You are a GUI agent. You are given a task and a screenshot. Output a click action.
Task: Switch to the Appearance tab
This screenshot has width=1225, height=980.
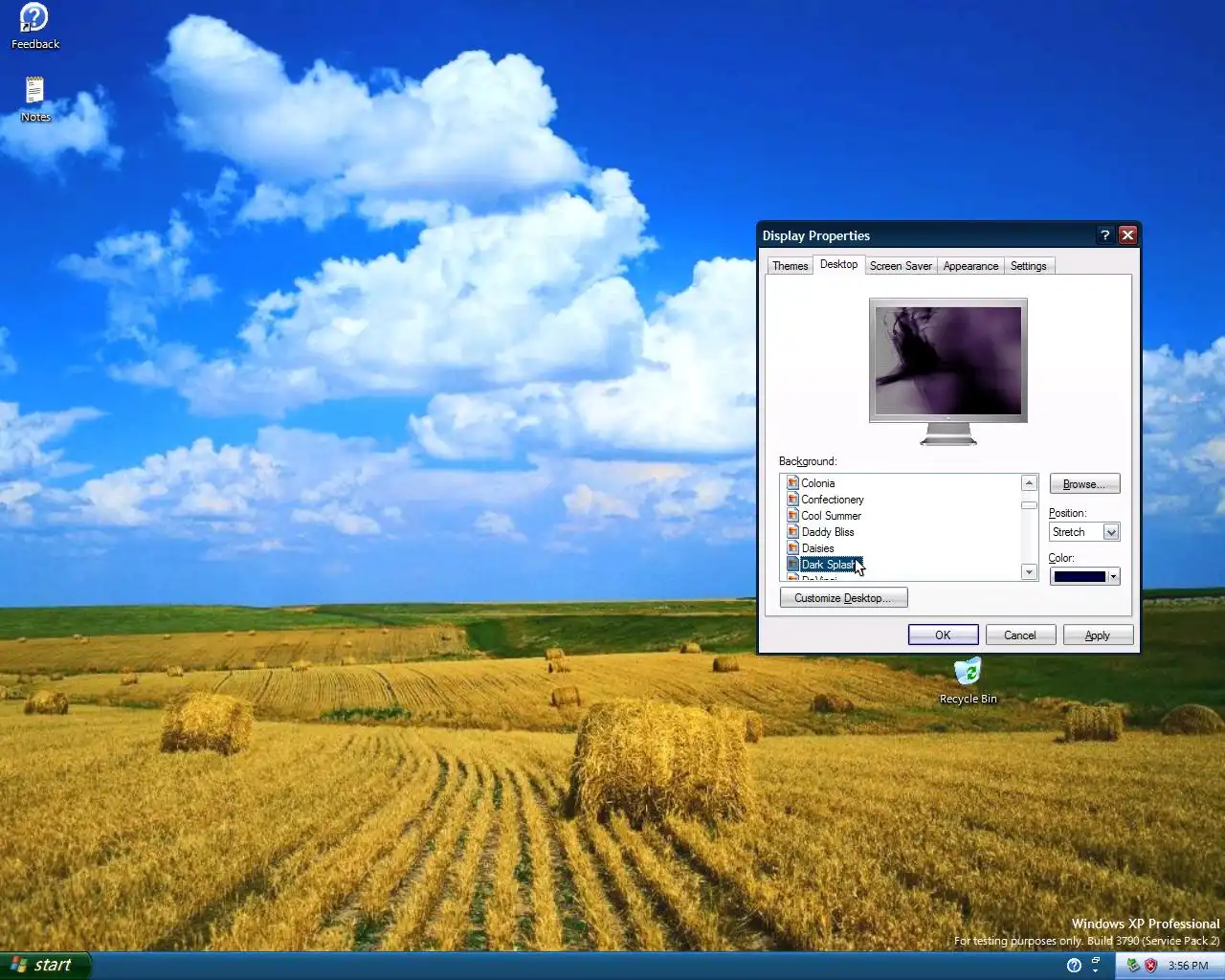[x=970, y=266]
